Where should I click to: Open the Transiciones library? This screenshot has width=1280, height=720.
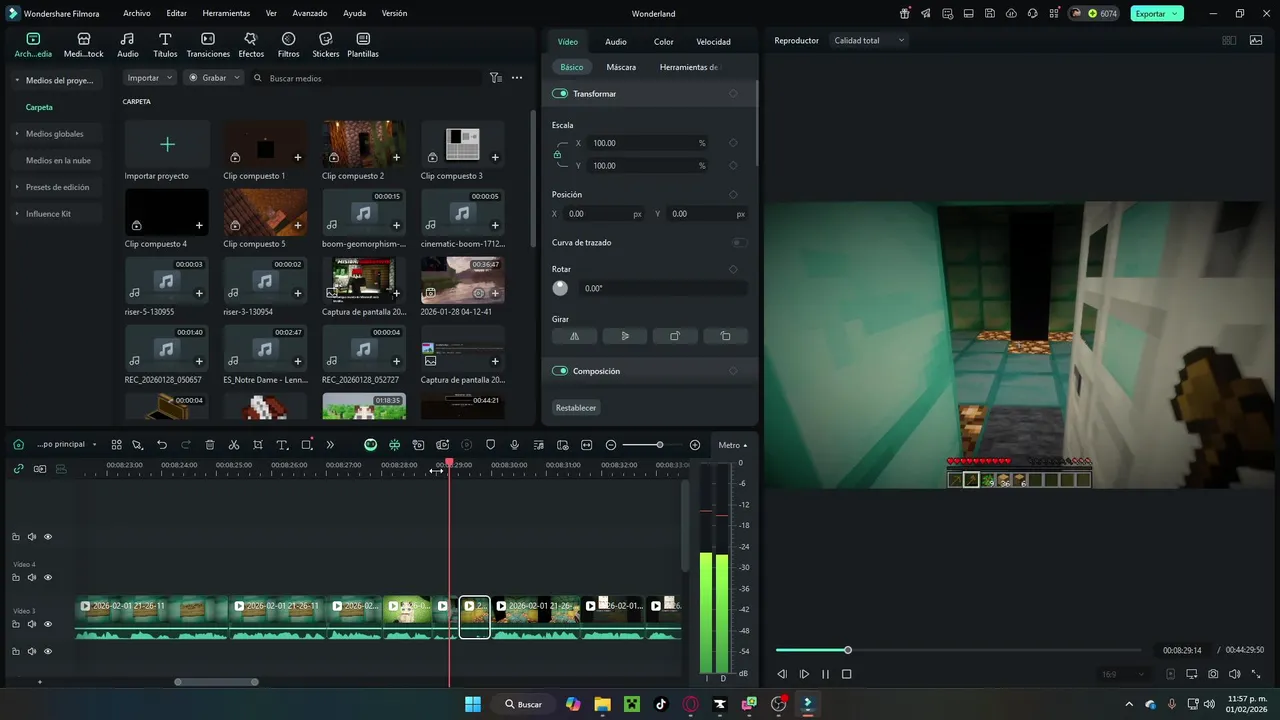coord(208,44)
